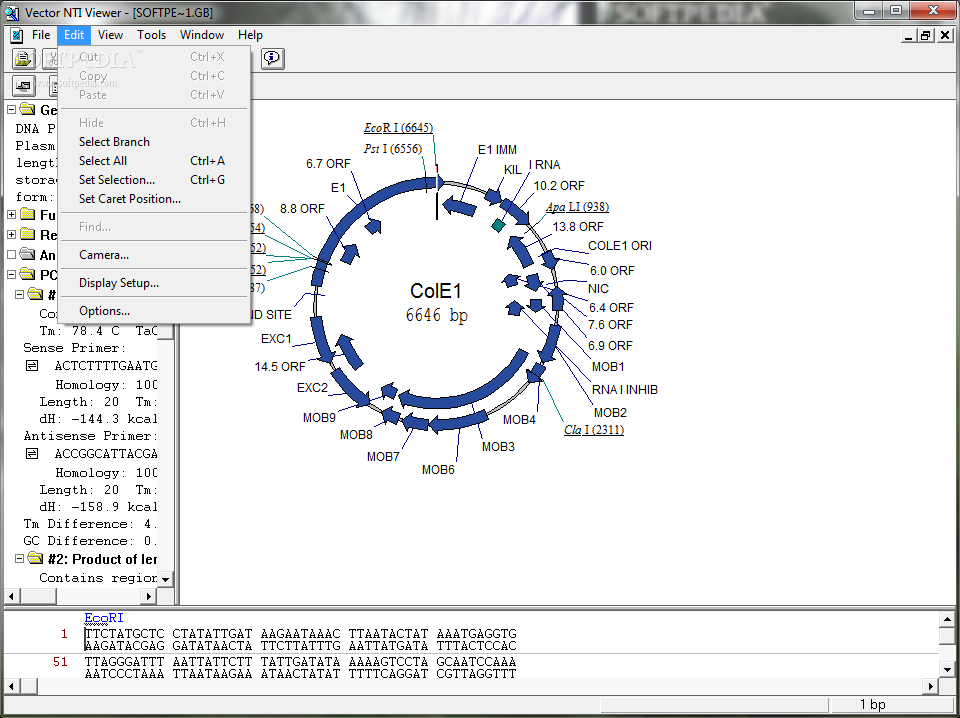Collapse the top 'Ge...' folder node
The height and width of the screenshot is (718, 960).
click(11, 110)
